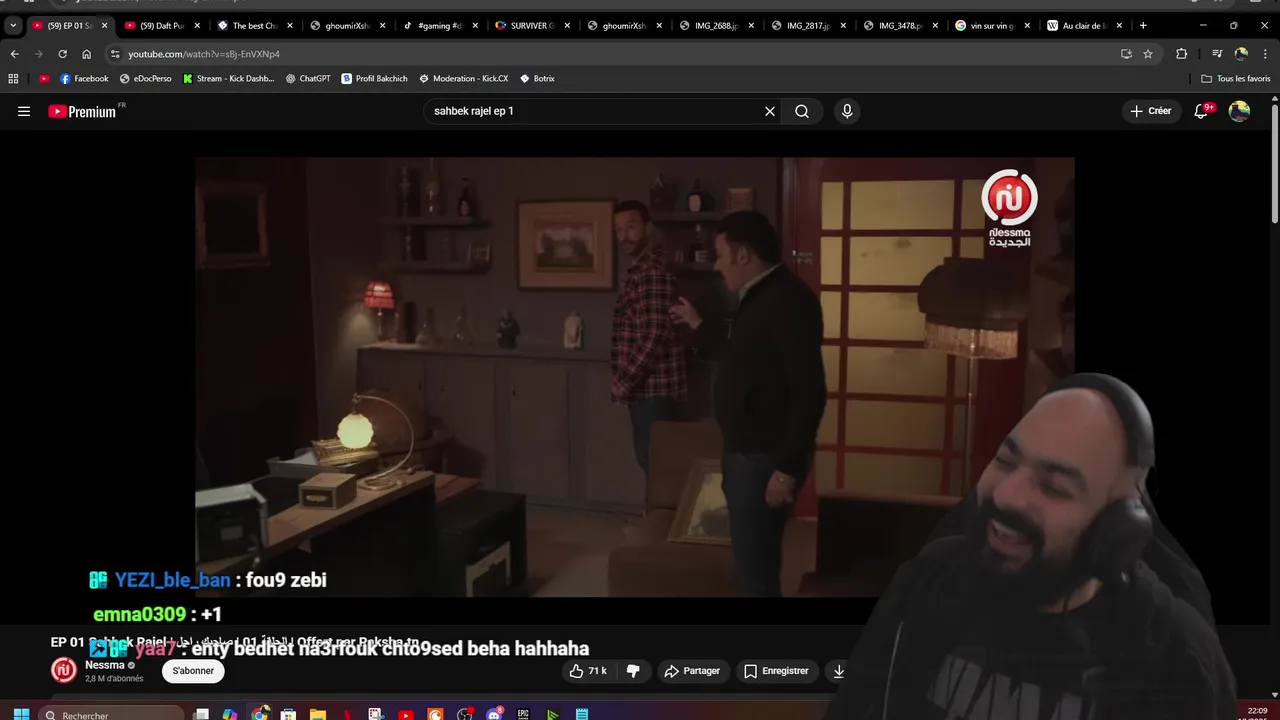Open the eDocPerso bookmark
The height and width of the screenshot is (720, 1280).
coord(145,78)
